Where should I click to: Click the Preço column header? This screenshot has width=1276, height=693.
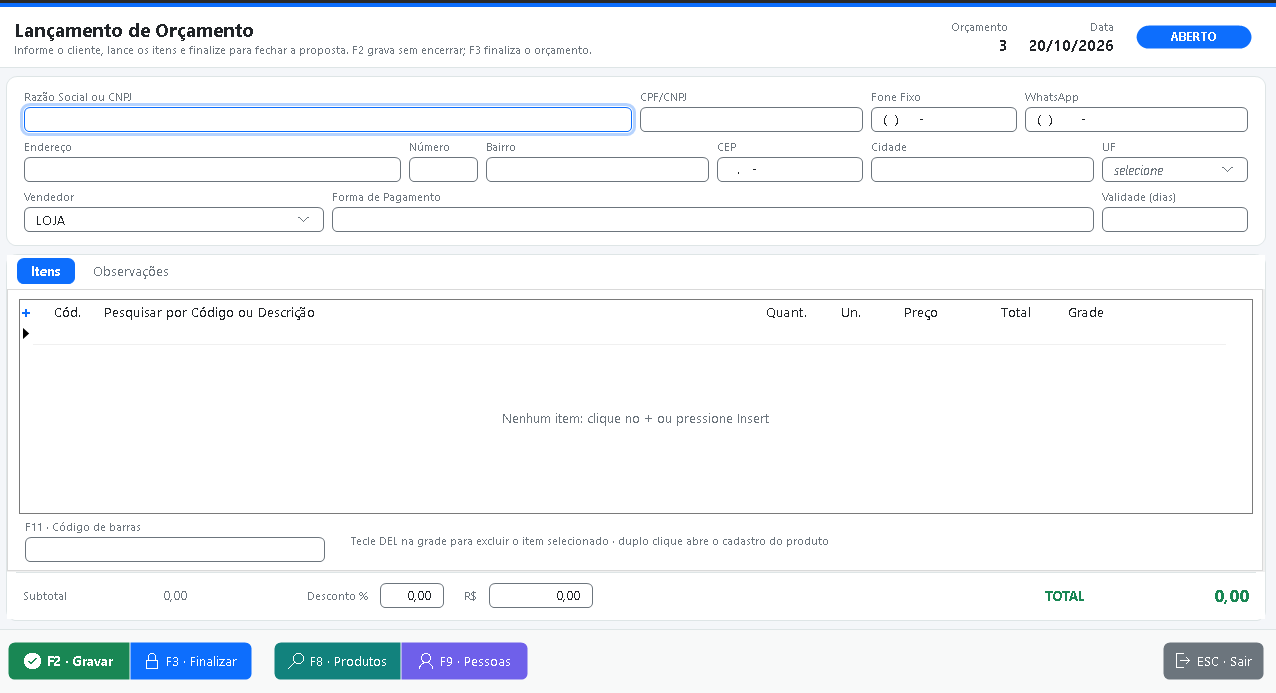coord(921,313)
